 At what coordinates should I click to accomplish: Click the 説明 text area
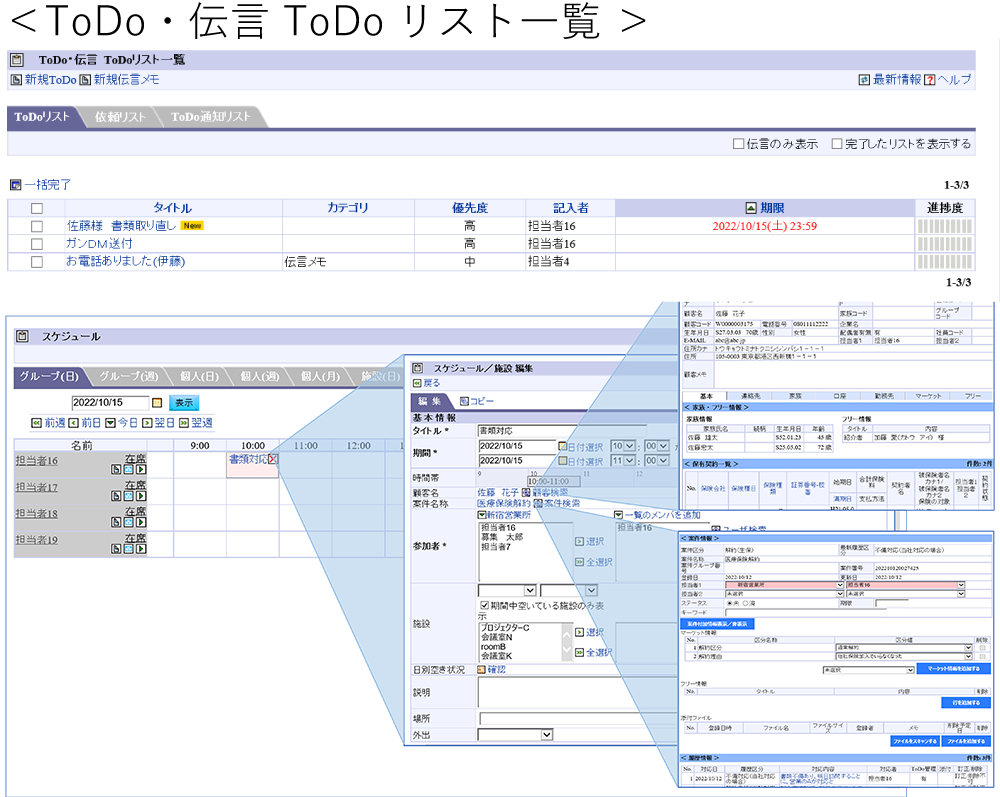coord(577,692)
